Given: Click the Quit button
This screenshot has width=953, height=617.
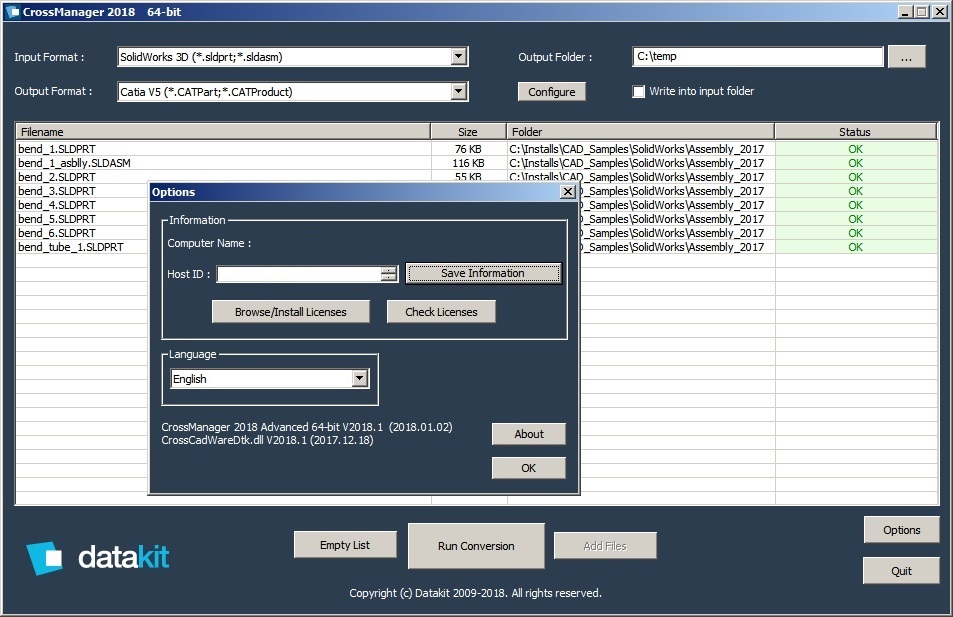Looking at the screenshot, I should point(901,571).
